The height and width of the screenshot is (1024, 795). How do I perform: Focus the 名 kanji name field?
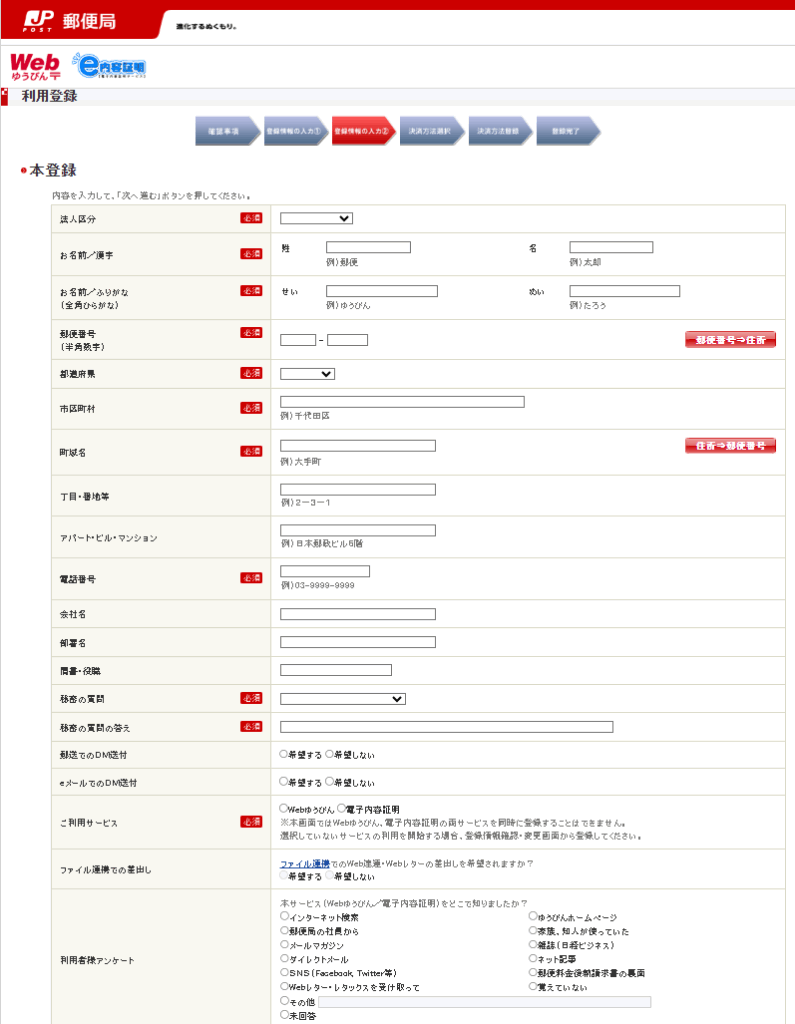click(611, 248)
